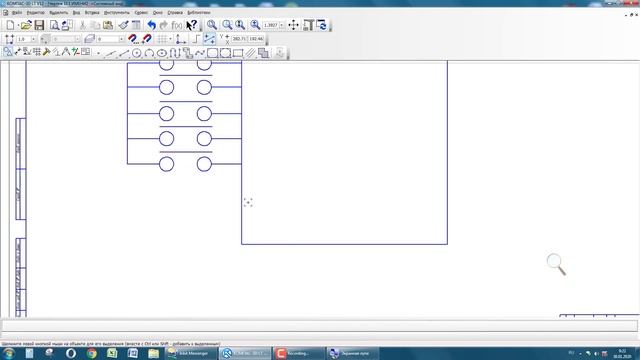The height and width of the screenshot is (360, 640).
Task: Select the Hatch fill tool
Action: point(251,53)
